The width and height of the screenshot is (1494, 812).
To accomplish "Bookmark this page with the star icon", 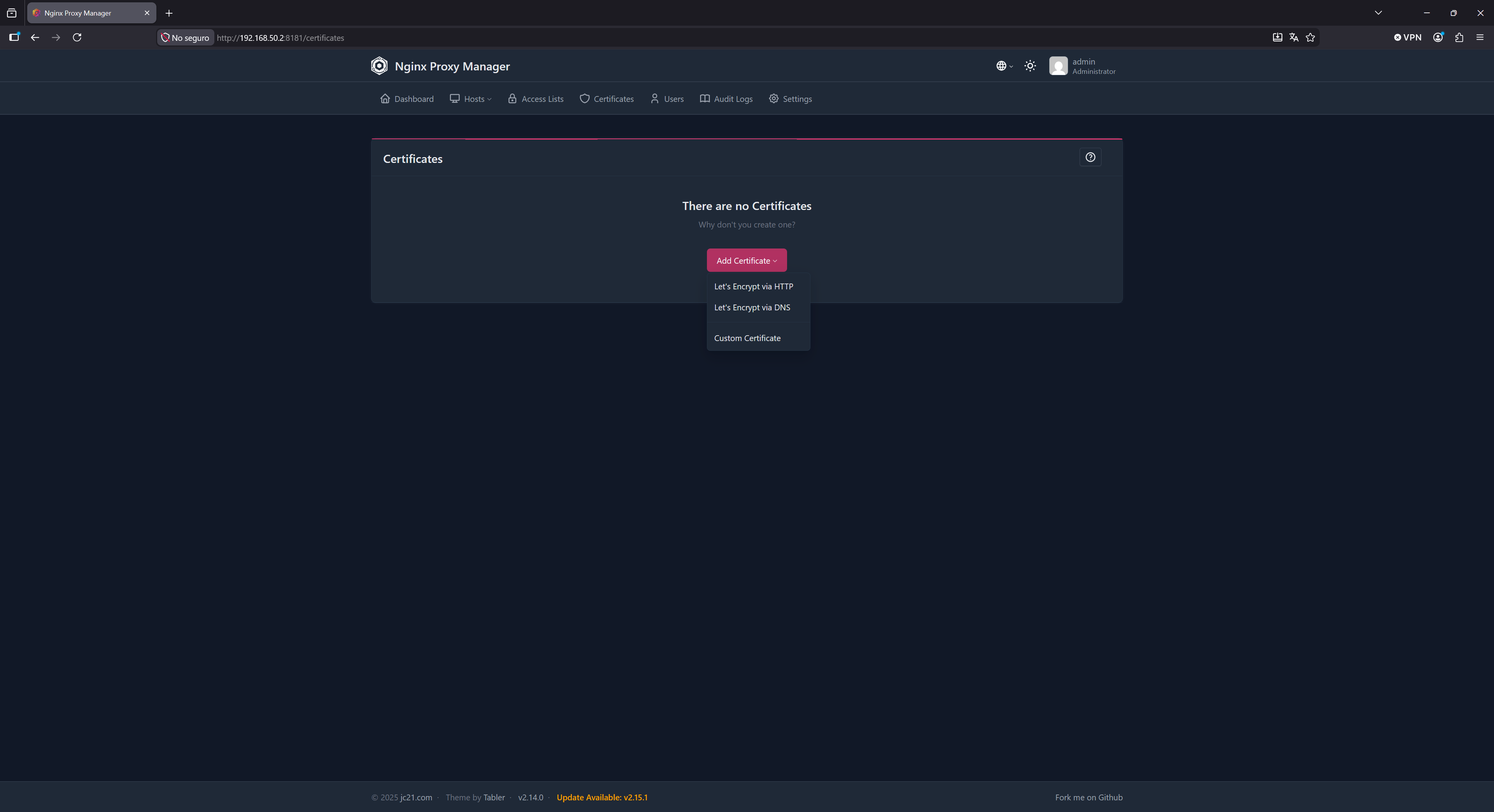I will 1310,38.
